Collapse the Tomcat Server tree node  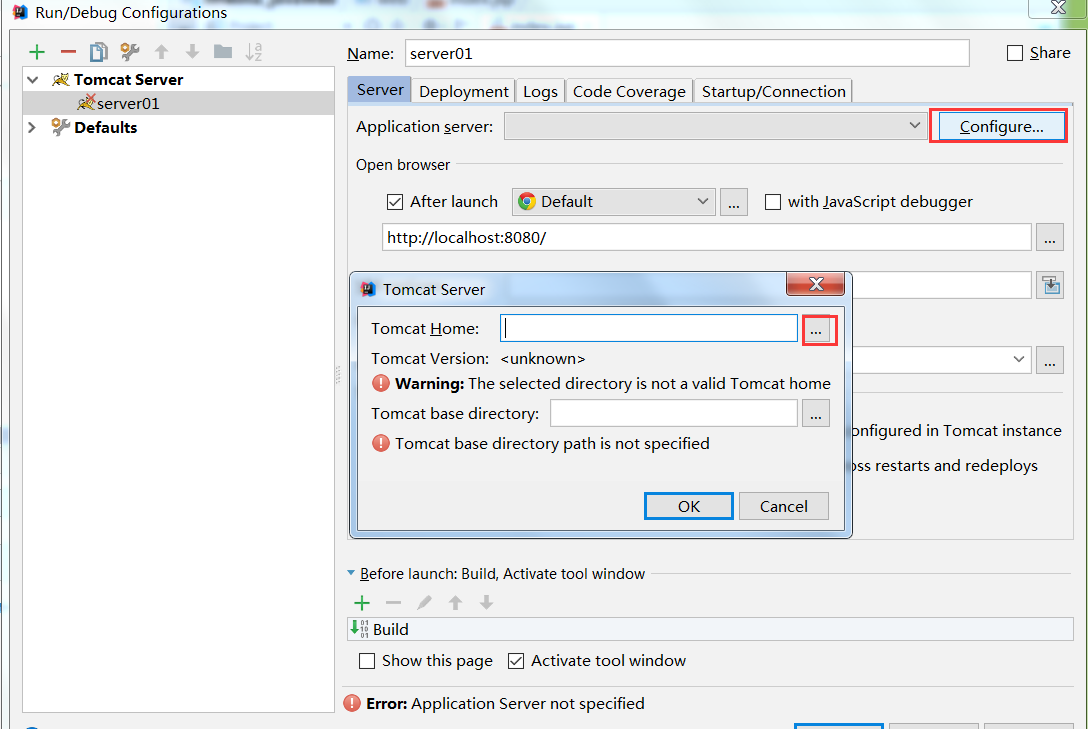pyautogui.click(x=33, y=80)
